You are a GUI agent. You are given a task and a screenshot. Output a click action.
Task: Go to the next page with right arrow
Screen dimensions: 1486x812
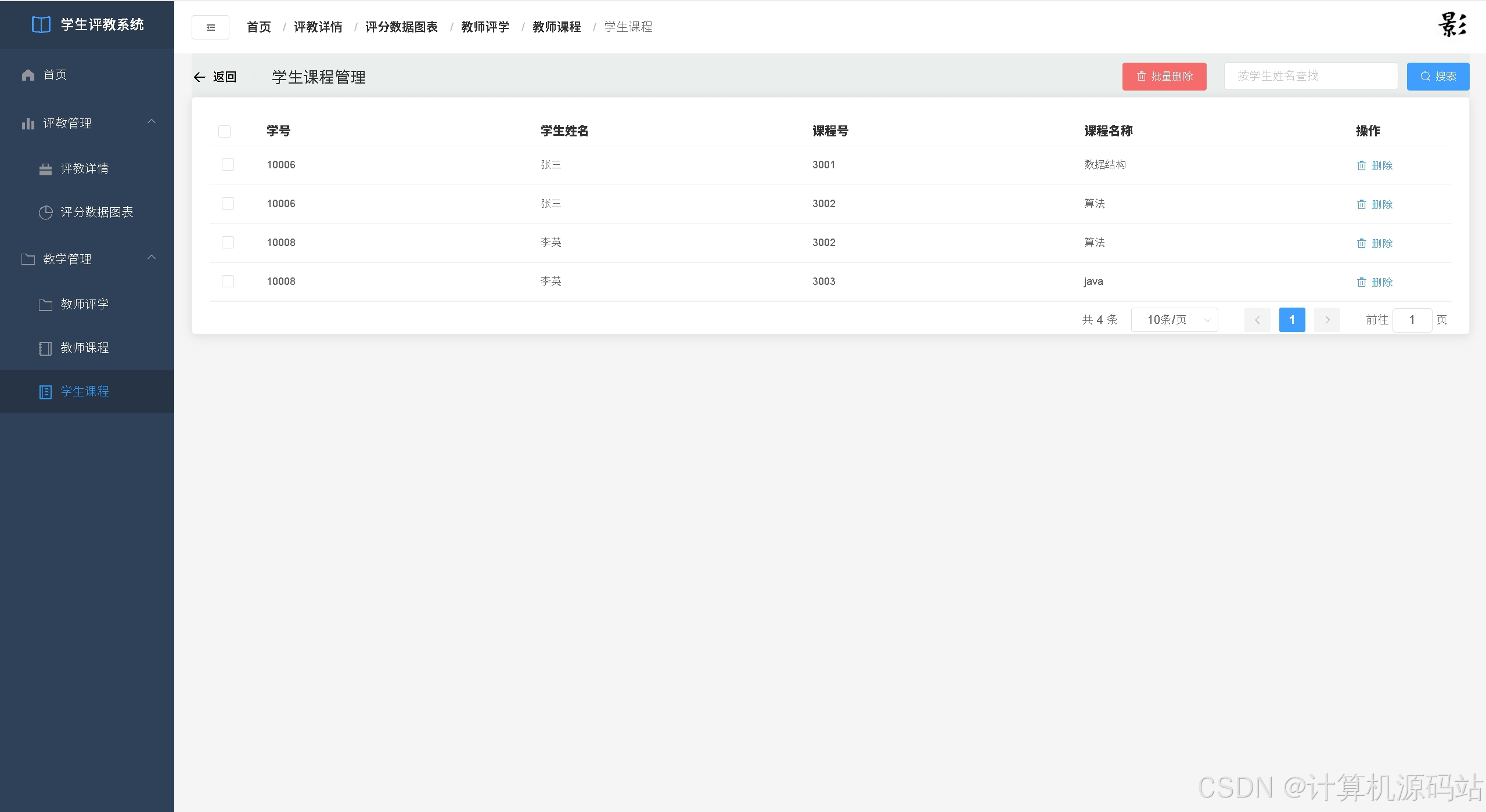(x=1327, y=320)
